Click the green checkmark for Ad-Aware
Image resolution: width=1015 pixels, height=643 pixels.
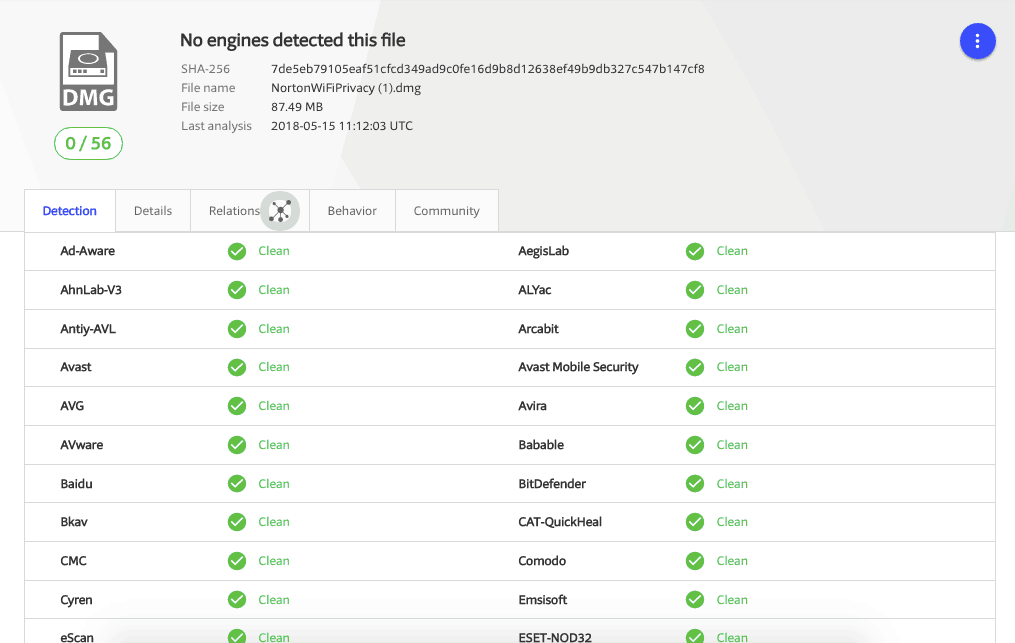coord(237,251)
